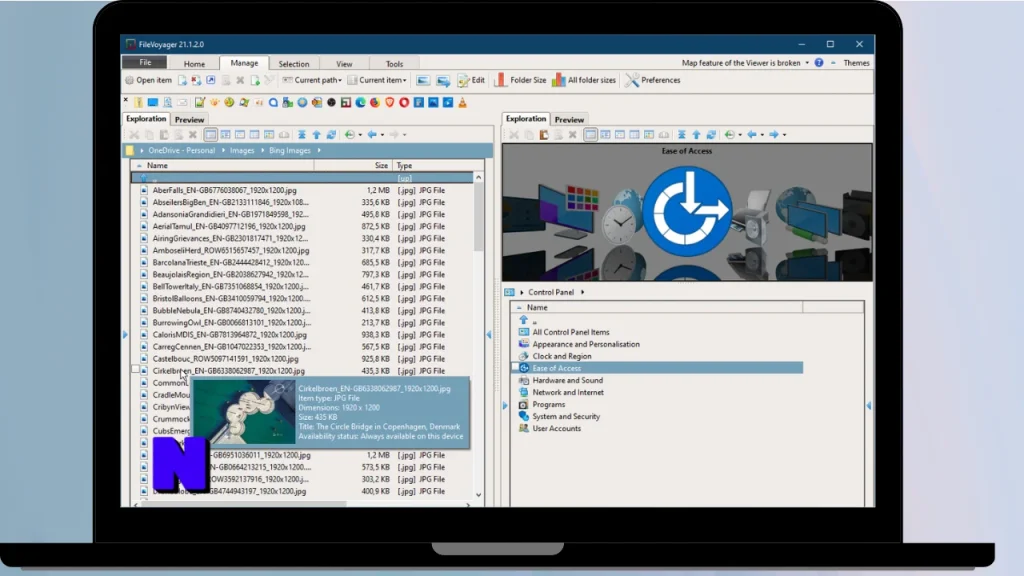The height and width of the screenshot is (576, 1024).
Task: Click left file list horizontal scrollbar
Action: pos(244,504)
